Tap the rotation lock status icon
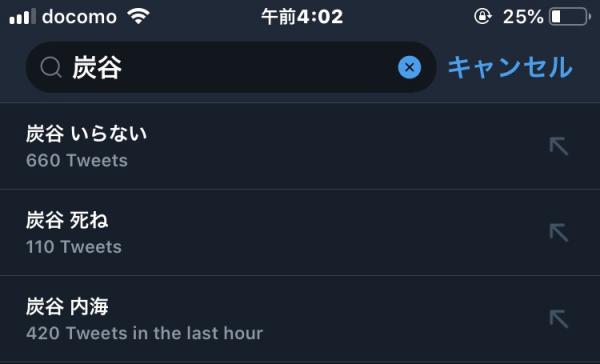 coord(483,16)
